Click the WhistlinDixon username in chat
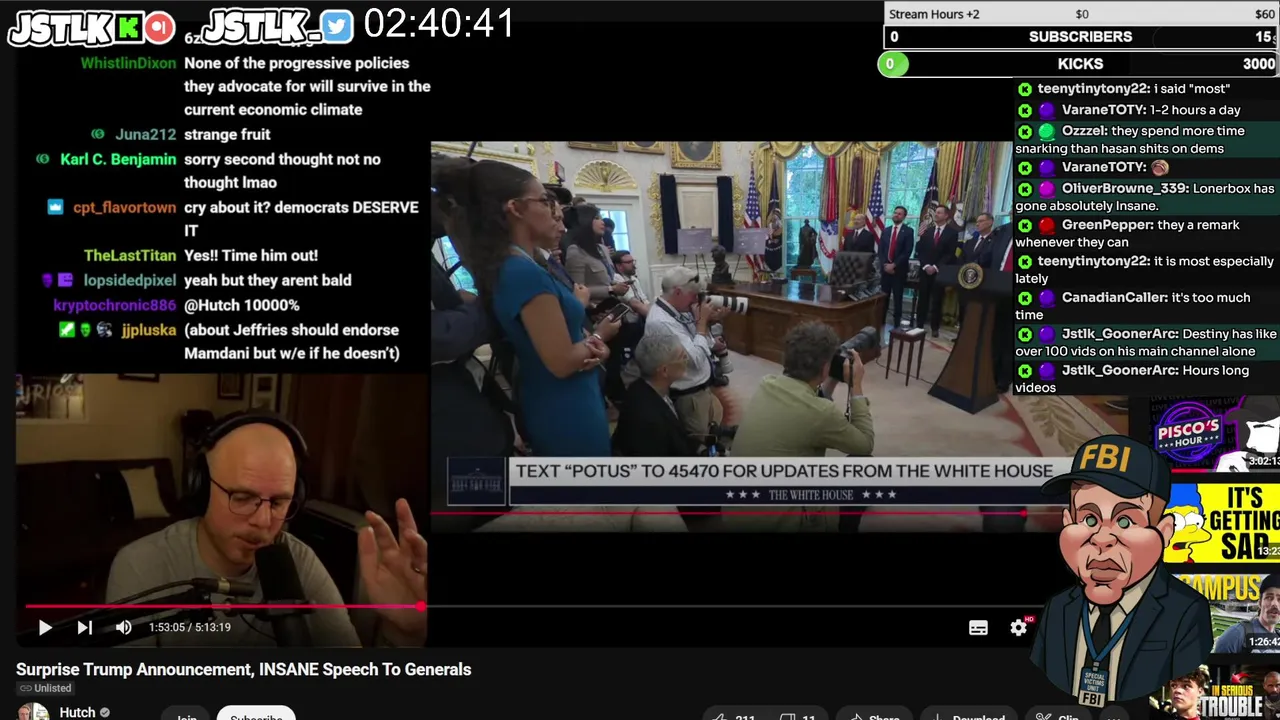This screenshot has height=720, width=1280. [x=128, y=62]
